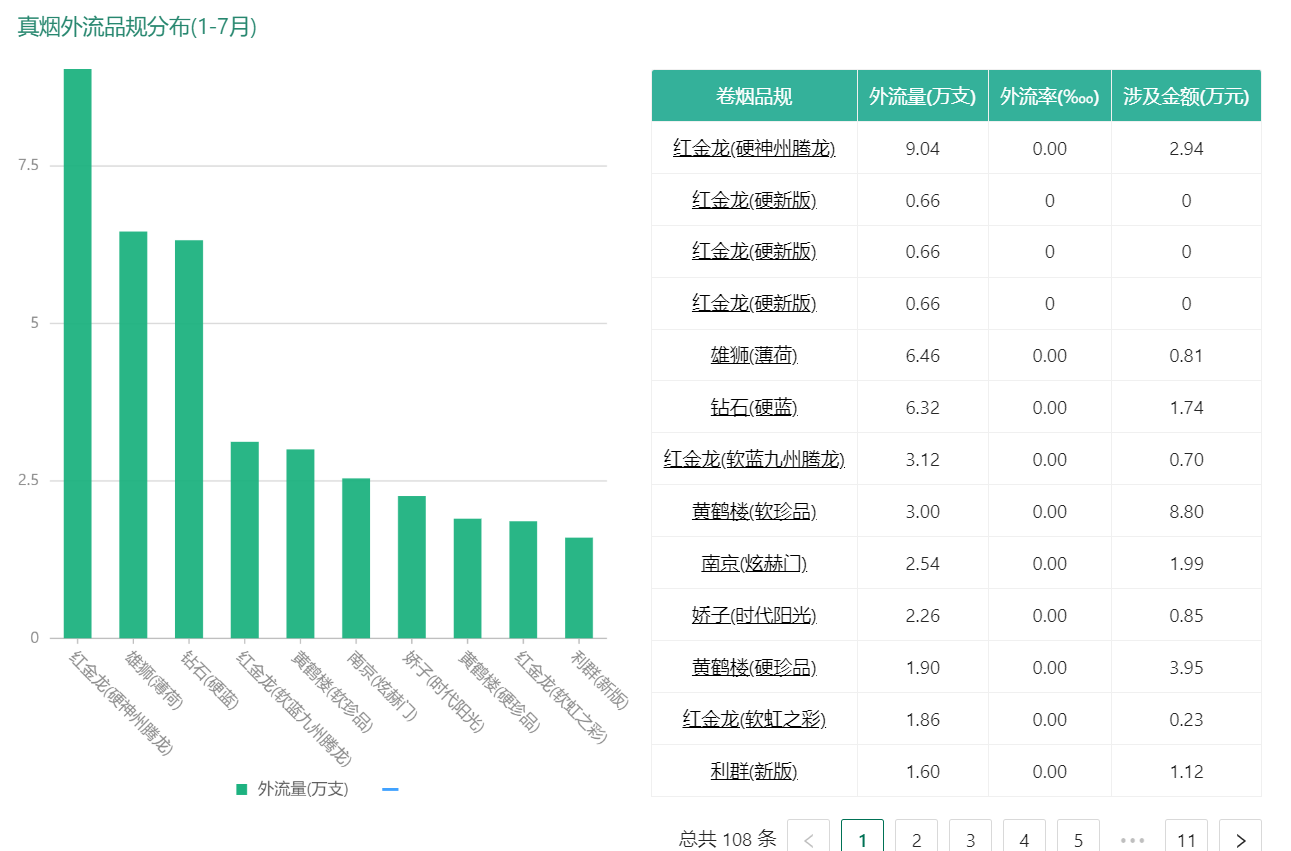
Task: Click the 1.86 outflow value cell
Action: 922,719
